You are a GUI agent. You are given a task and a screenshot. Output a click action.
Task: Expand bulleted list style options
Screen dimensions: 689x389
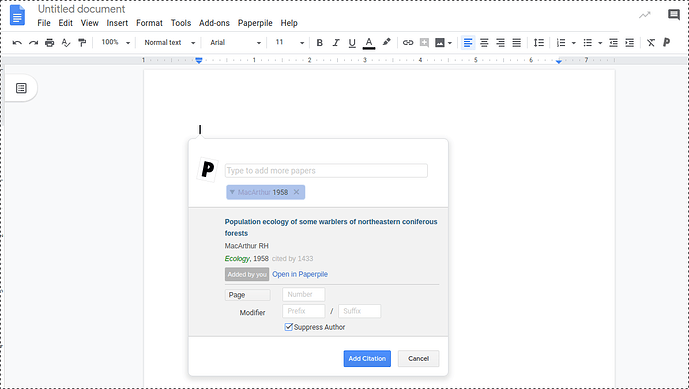600,43
